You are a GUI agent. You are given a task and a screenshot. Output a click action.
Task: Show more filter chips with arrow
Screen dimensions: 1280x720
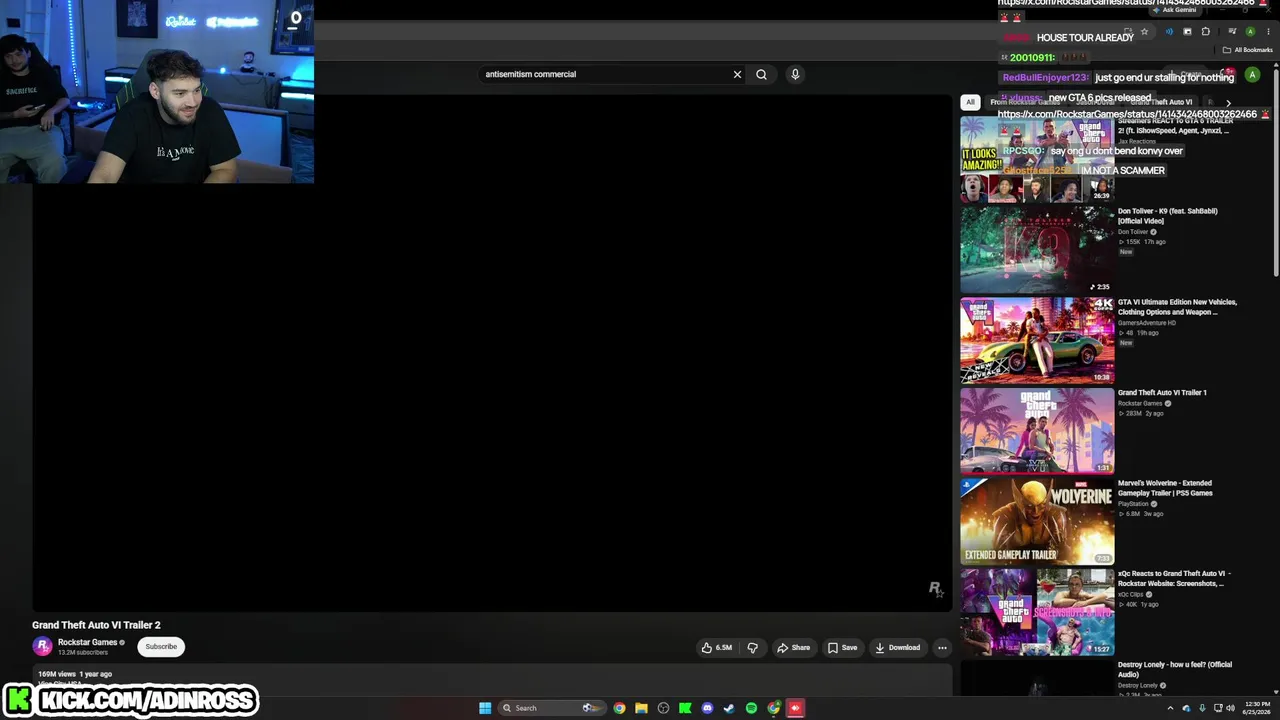tap(1228, 102)
